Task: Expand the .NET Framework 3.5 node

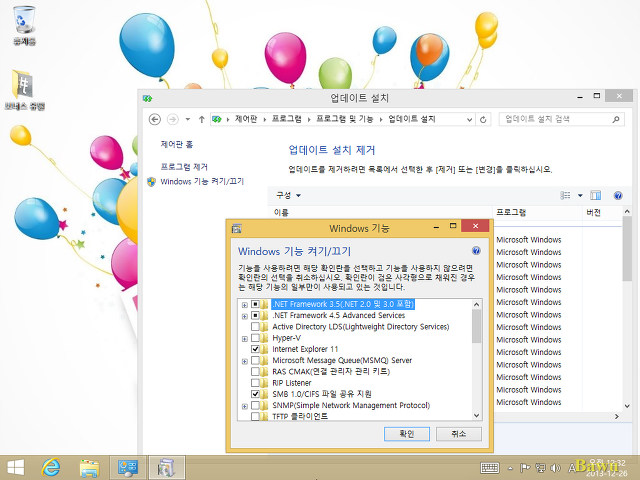Action: point(244,305)
